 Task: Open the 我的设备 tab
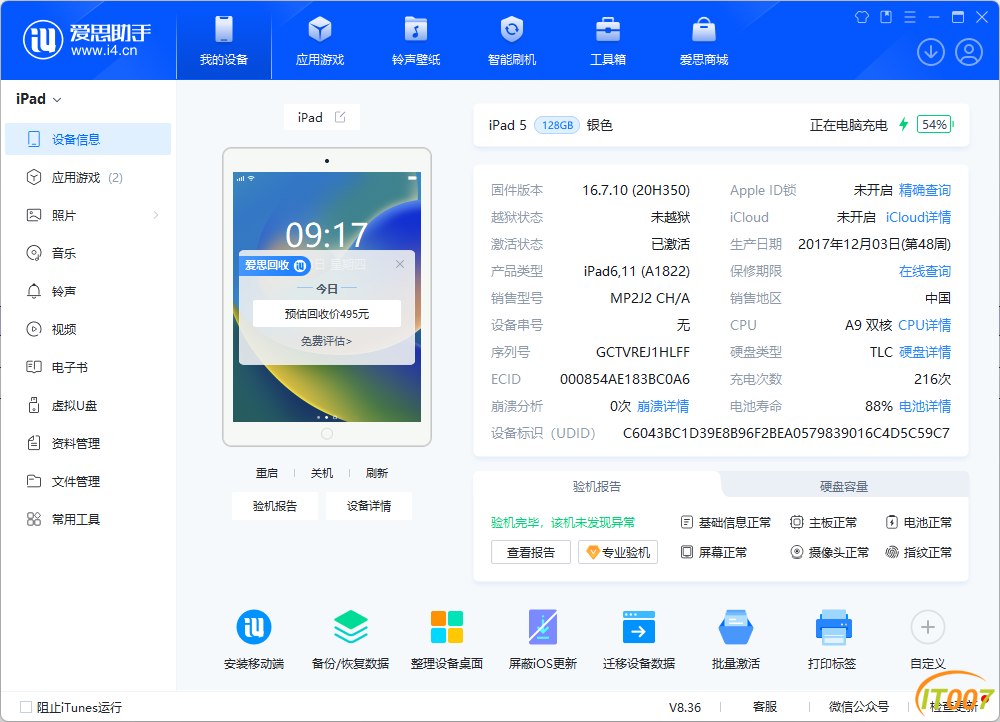point(224,40)
